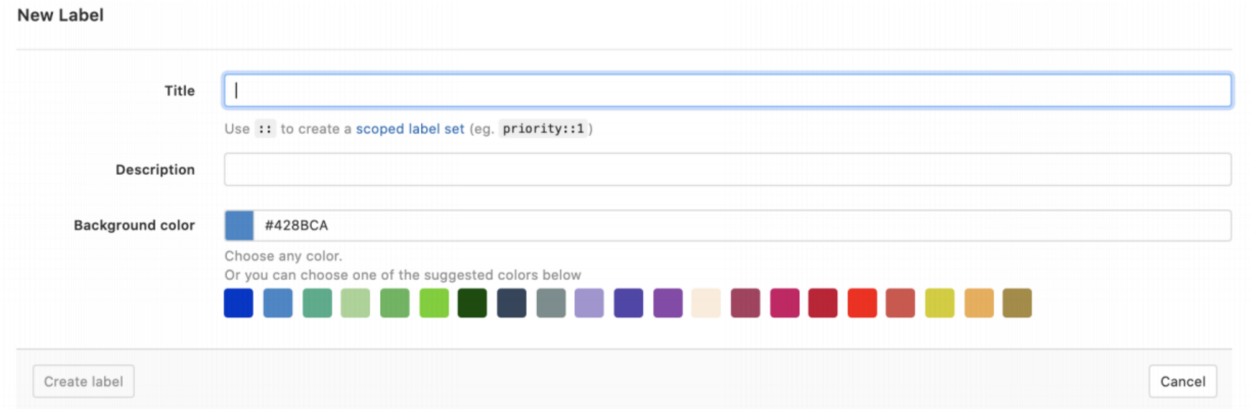1250x409 pixels.
Task: Click the Create label button
Action: click(x=83, y=381)
